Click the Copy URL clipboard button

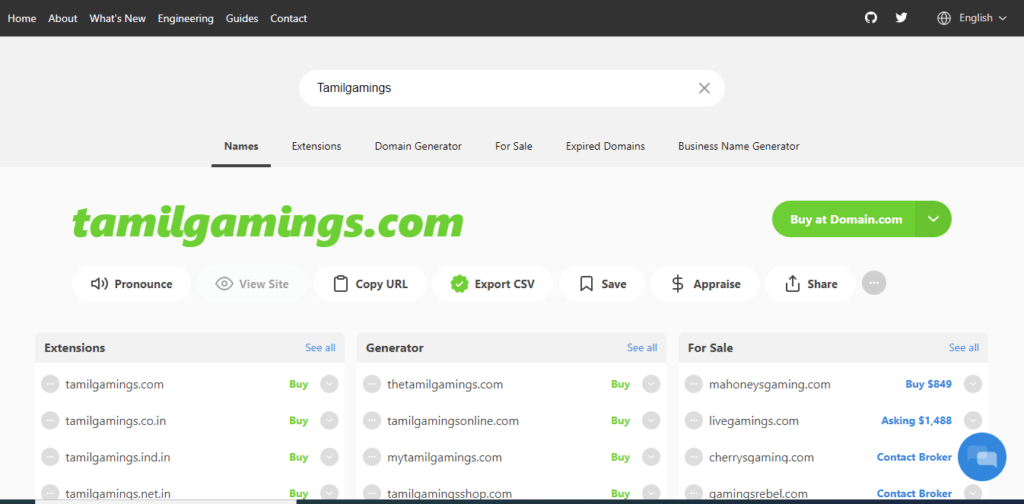coord(370,284)
